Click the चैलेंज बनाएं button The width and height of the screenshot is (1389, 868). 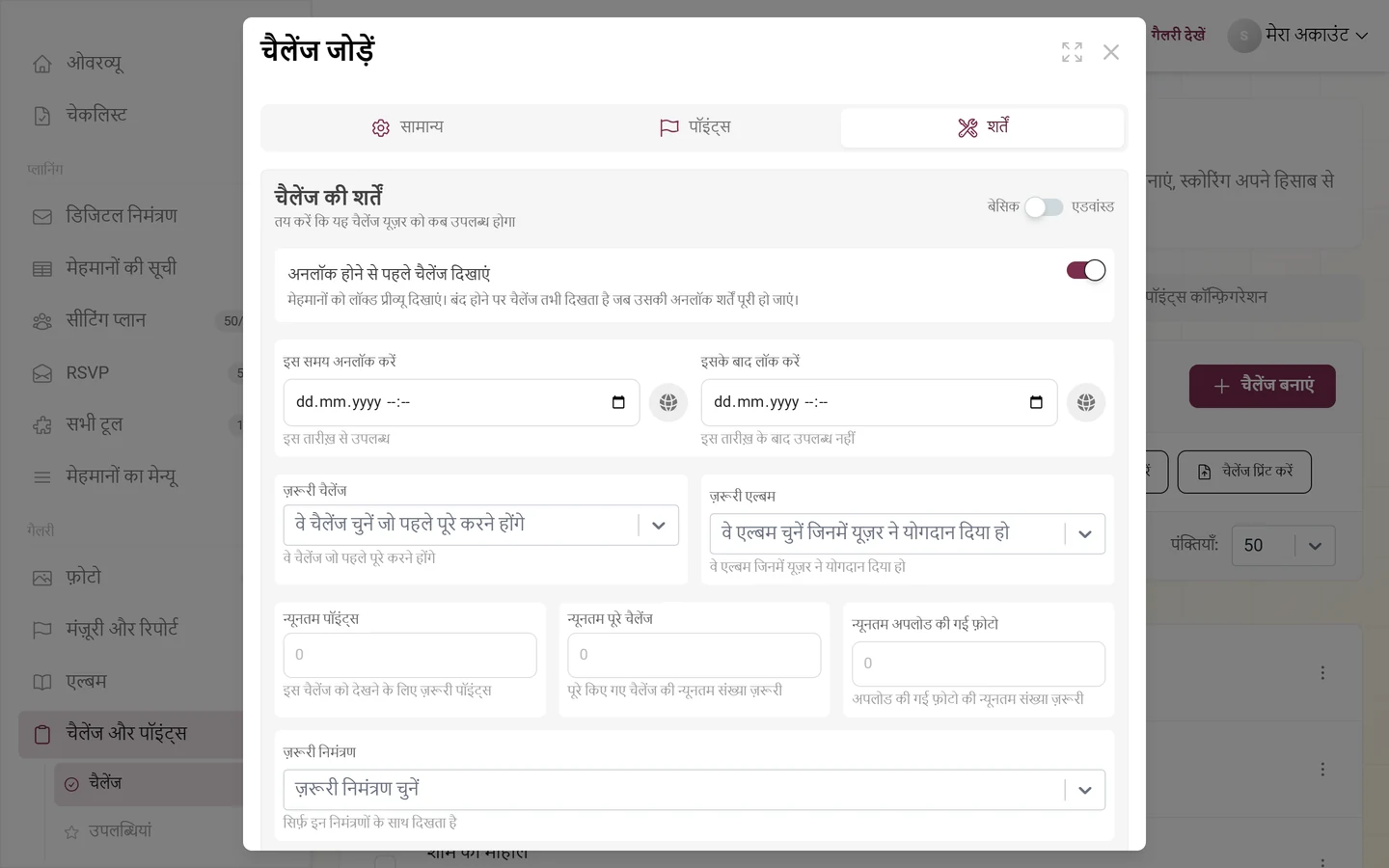(1262, 386)
